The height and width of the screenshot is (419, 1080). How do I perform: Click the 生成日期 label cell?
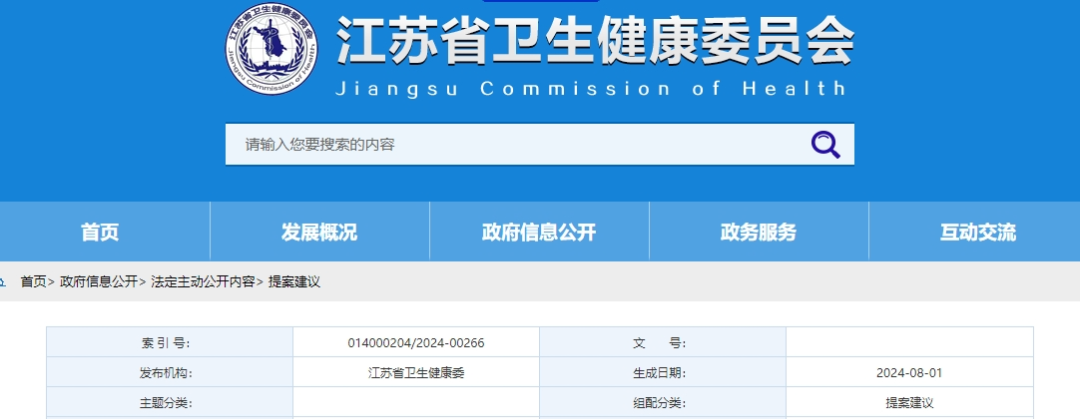click(663, 373)
